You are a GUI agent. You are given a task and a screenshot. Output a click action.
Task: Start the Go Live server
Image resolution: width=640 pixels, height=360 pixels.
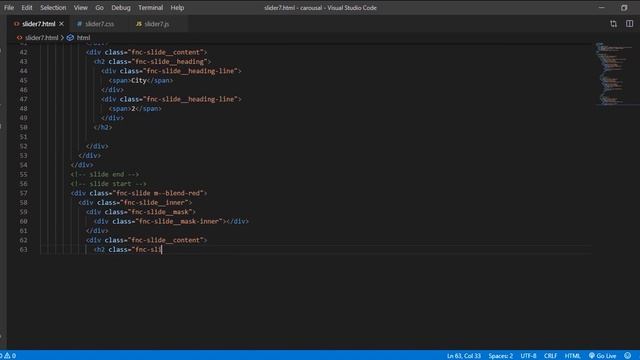tap(602, 356)
